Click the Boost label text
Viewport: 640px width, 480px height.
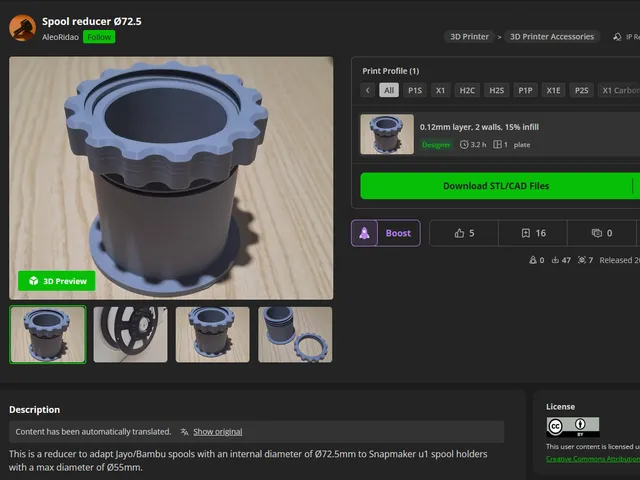398,233
